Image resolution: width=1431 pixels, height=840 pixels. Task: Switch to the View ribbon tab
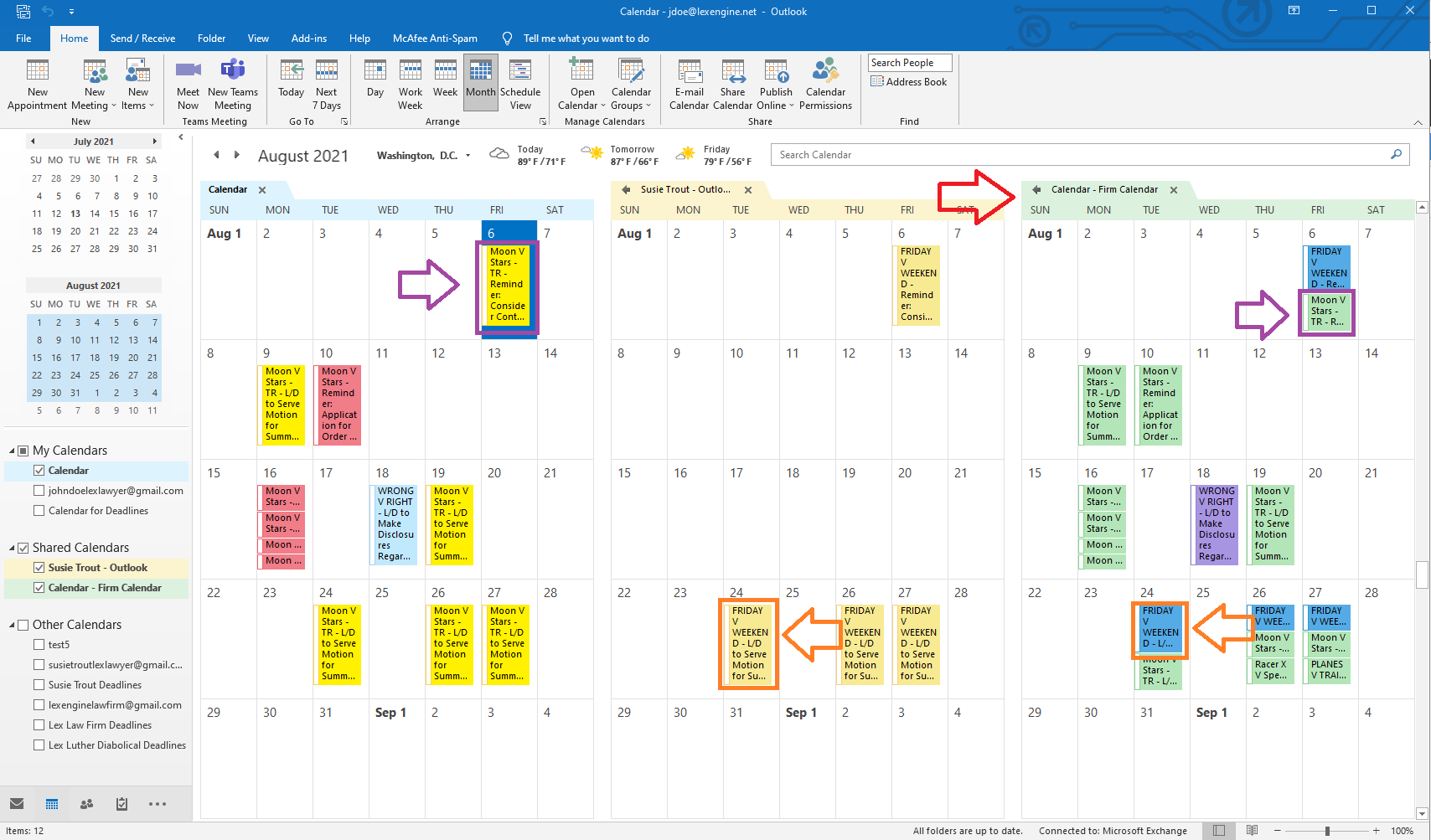(258, 38)
